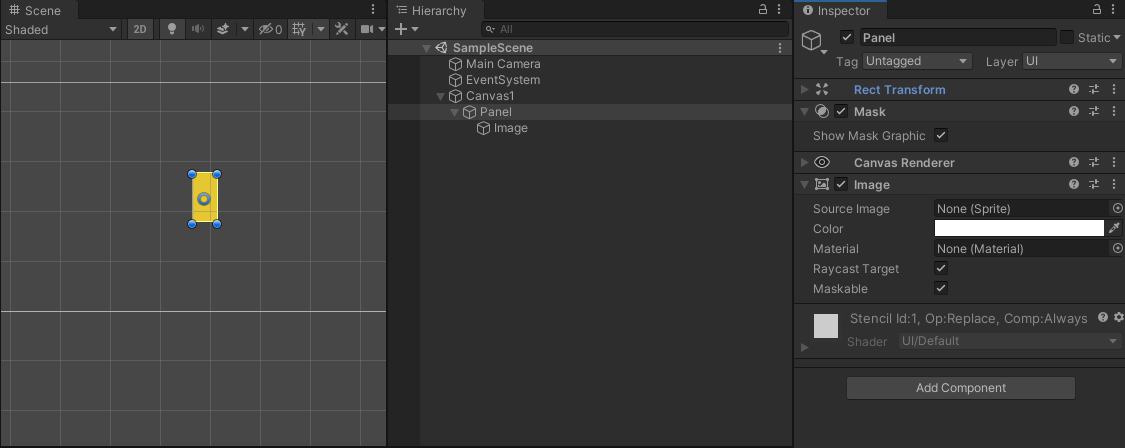
Task: Toggle hidden objects eye-slash icon
Action: tap(270, 29)
